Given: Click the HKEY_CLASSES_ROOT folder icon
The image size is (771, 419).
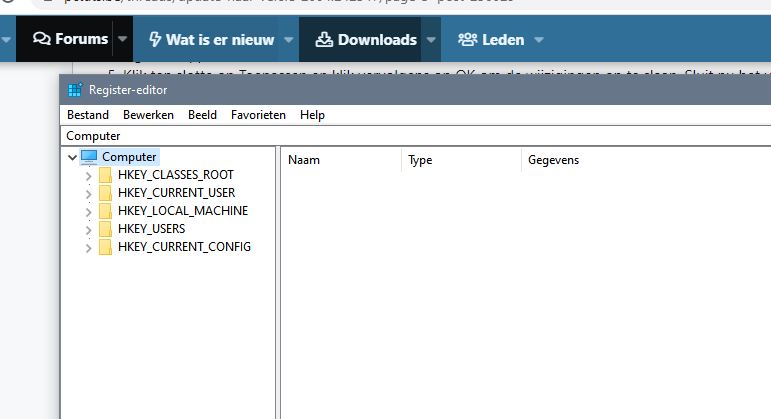Looking at the screenshot, I should [106, 175].
